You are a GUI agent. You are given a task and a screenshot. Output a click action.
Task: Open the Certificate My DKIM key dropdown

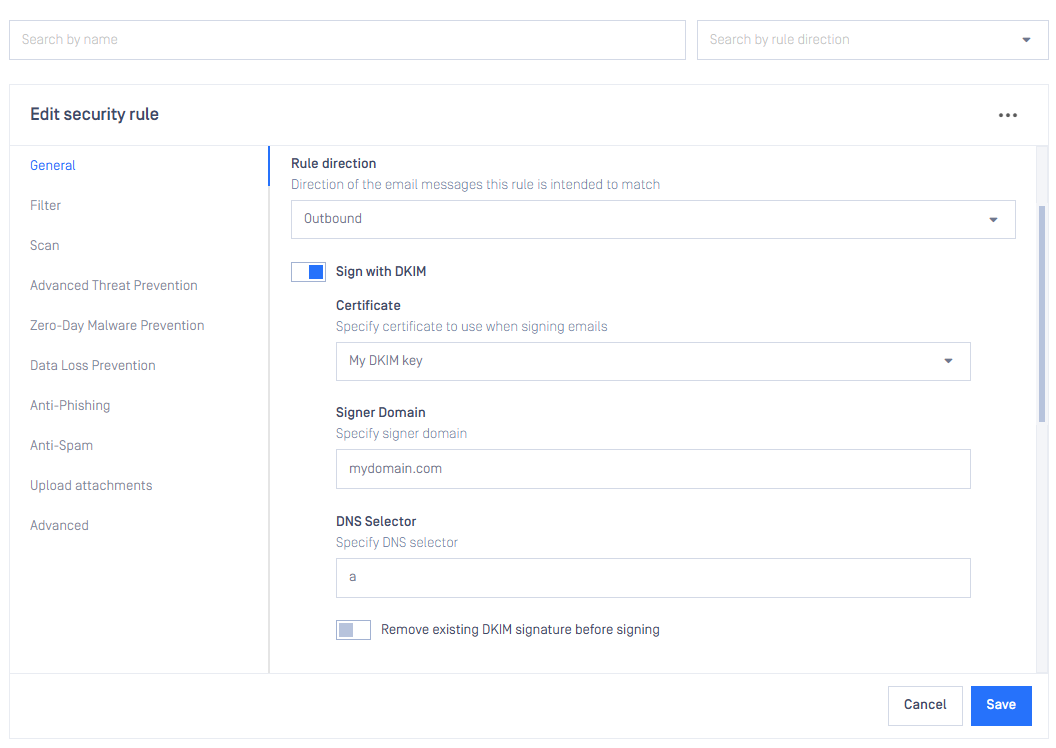(x=653, y=362)
